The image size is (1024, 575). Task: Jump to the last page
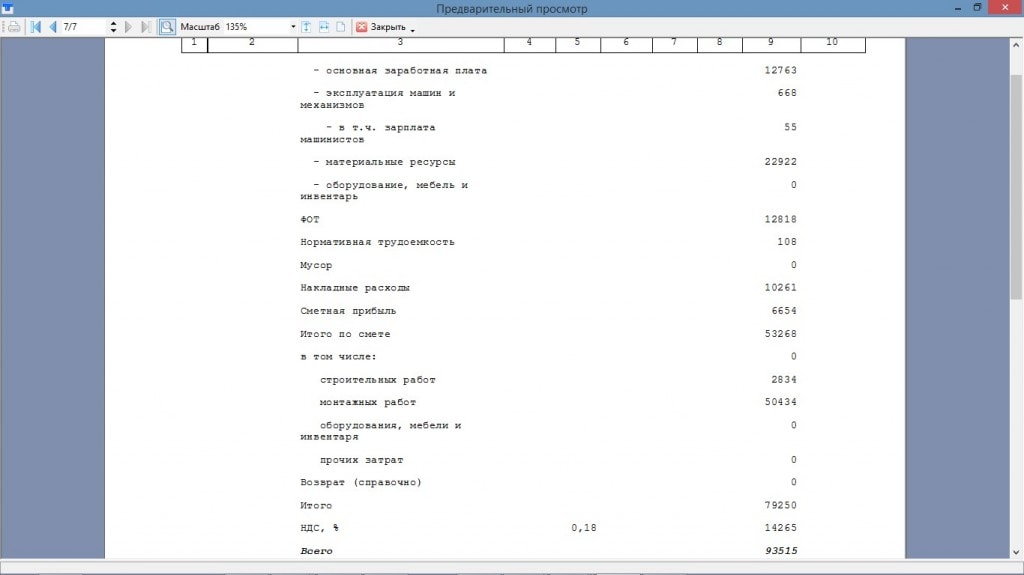(x=146, y=27)
